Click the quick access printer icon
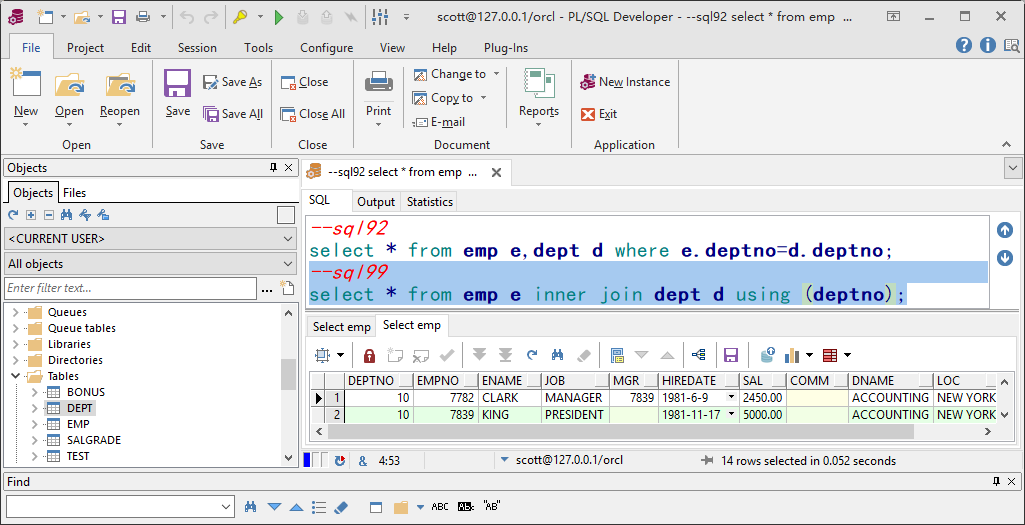This screenshot has width=1025, height=525. click(143, 17)
